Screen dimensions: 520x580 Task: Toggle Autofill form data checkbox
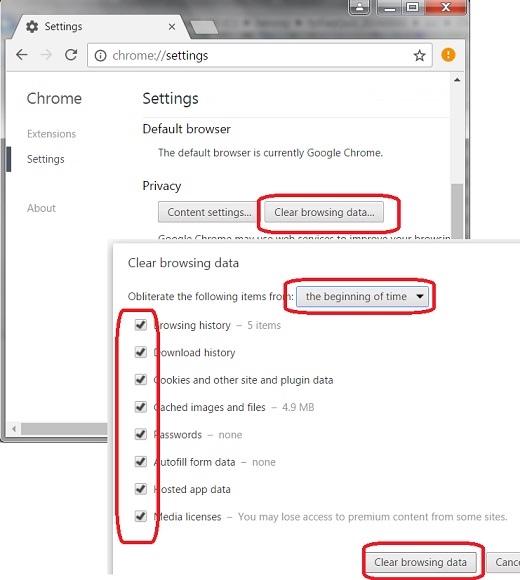(x=141, y=462)
